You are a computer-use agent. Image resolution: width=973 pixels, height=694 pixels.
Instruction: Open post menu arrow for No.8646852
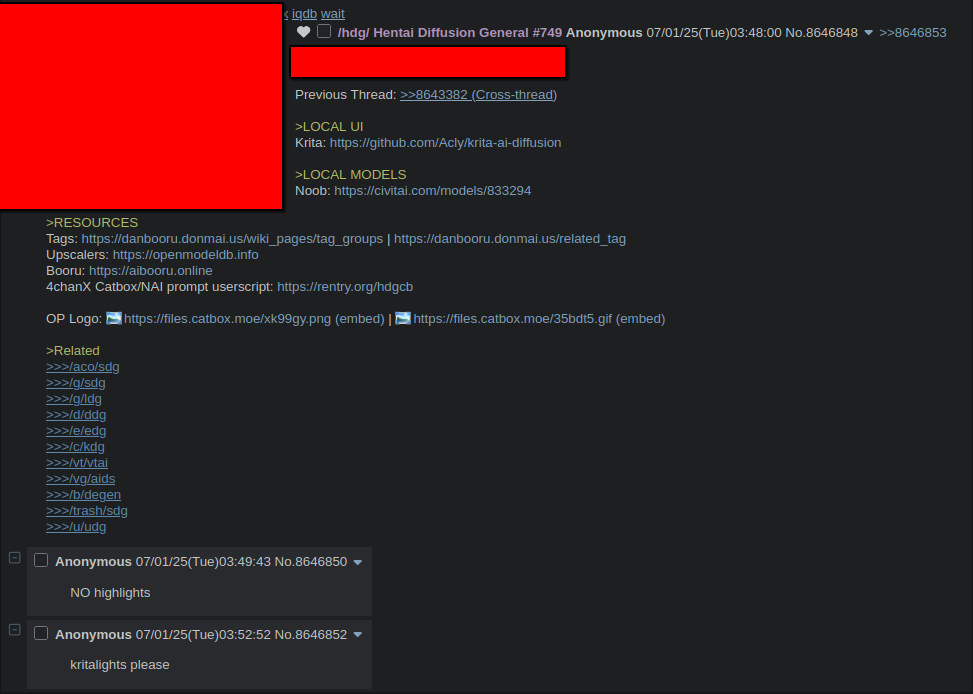357,635
